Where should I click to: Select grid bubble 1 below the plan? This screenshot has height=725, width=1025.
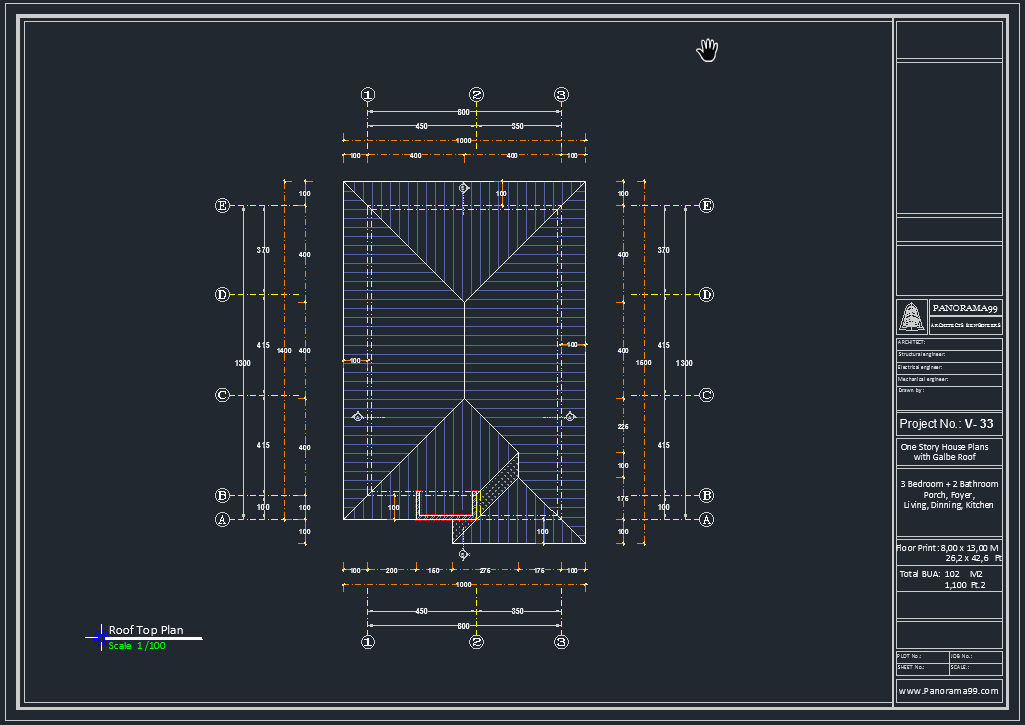[x=368, y=642]
